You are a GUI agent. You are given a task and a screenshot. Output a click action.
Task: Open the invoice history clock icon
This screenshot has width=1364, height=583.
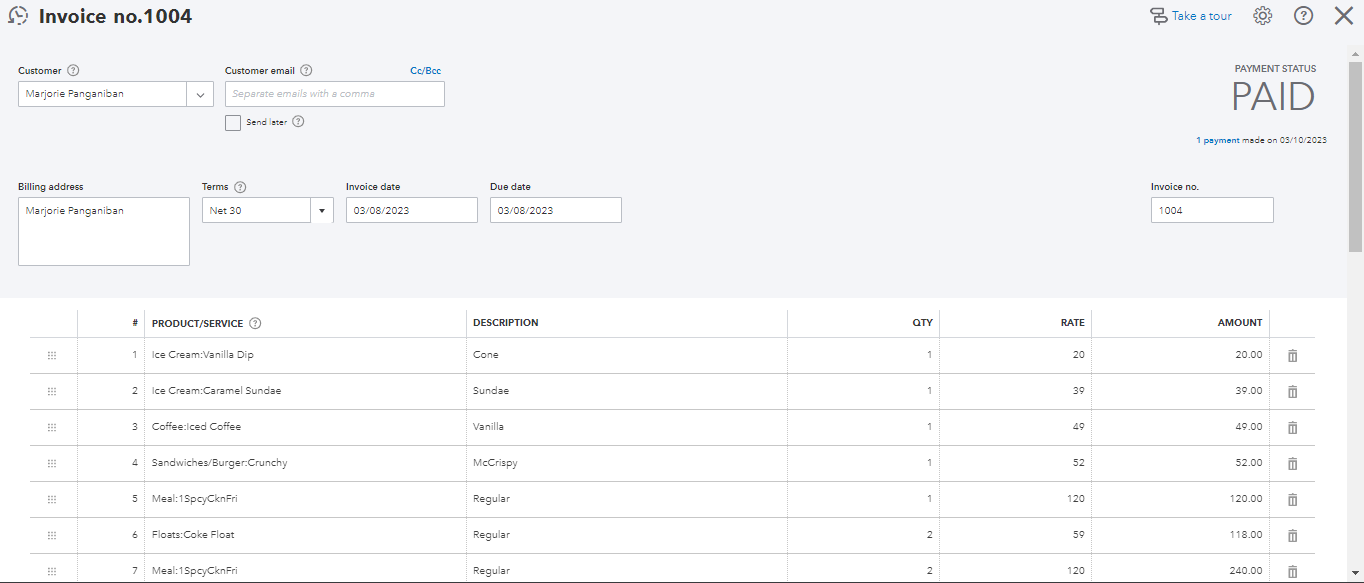click(18, 16)
